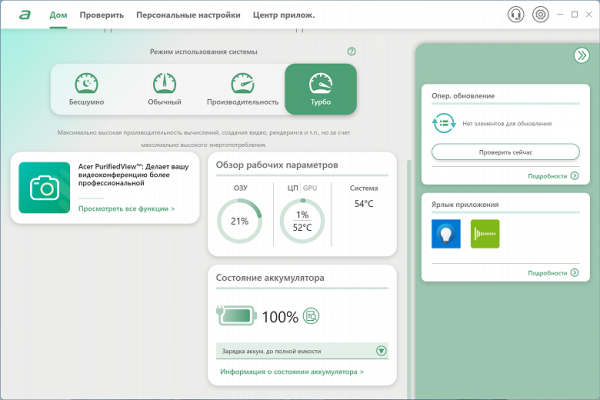
Task: Launch the blue lightbulb app shortcut
Action: click(446, 234)
